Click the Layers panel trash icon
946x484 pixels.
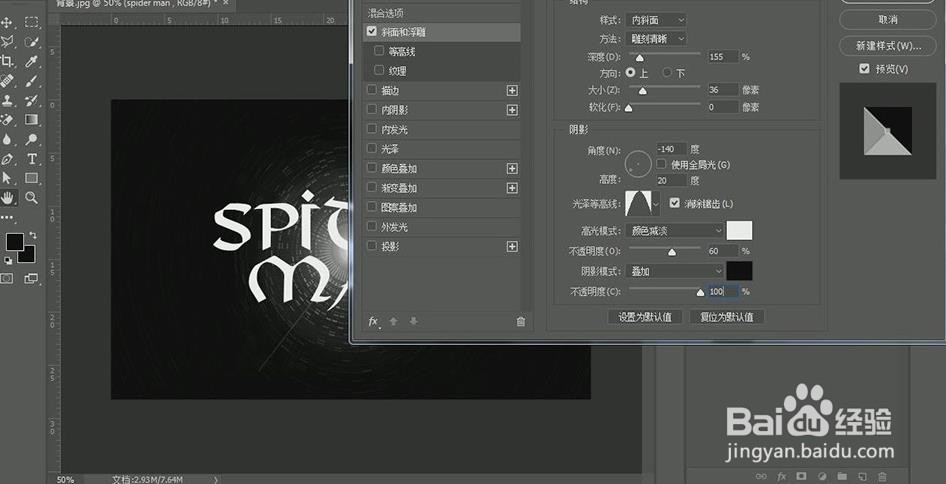point(882,476)
